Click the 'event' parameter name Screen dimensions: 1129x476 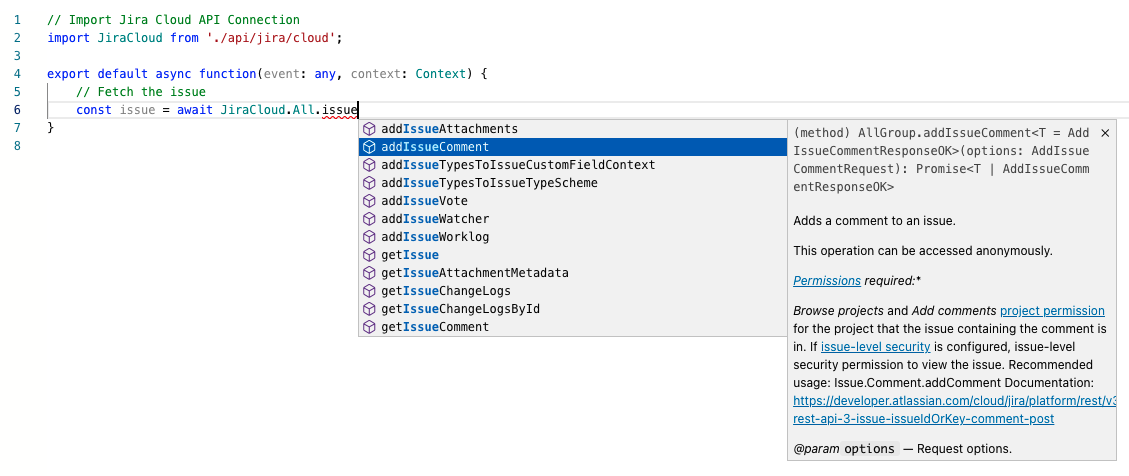click(x=282, y=74)
